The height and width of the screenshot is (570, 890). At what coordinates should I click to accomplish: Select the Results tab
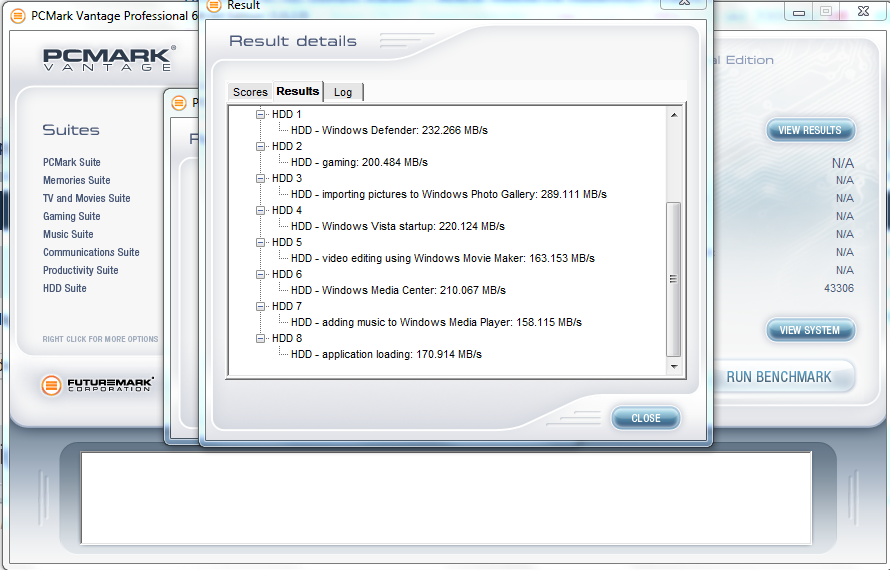pos(298,91)
